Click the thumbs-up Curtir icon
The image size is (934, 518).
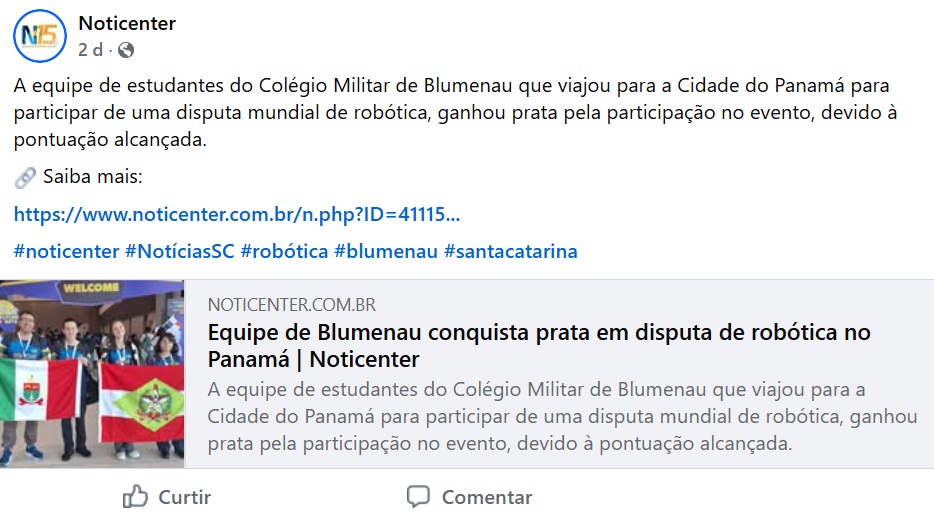135,497
